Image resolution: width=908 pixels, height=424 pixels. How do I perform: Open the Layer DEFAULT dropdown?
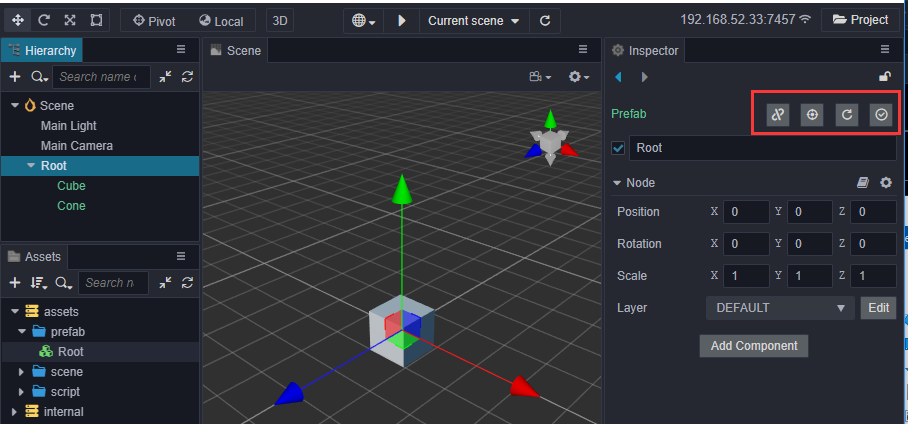point(780,308)
